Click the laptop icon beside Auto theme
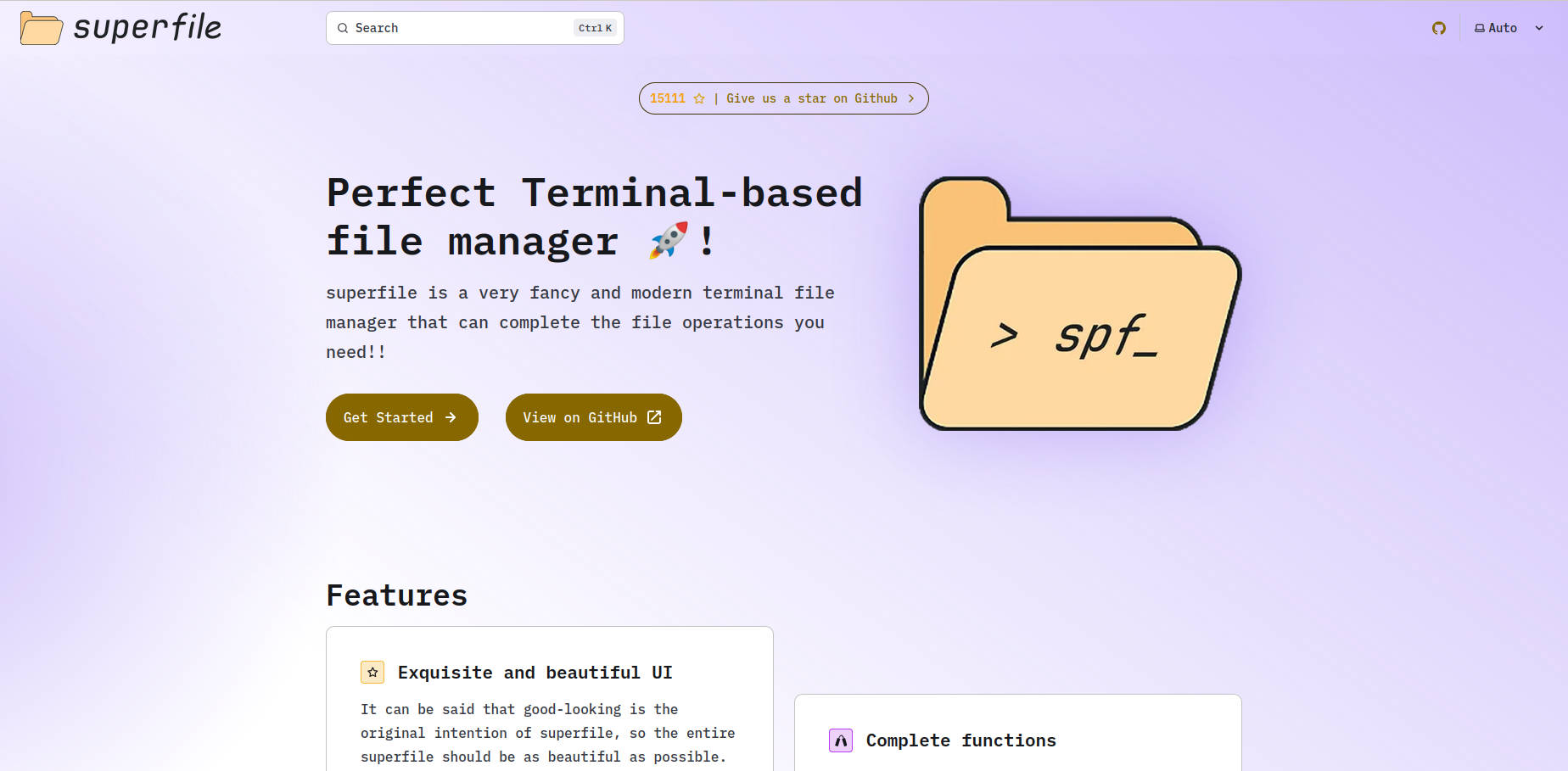The height and width of the screenshot is (771, 1568). click(1479, 28)
